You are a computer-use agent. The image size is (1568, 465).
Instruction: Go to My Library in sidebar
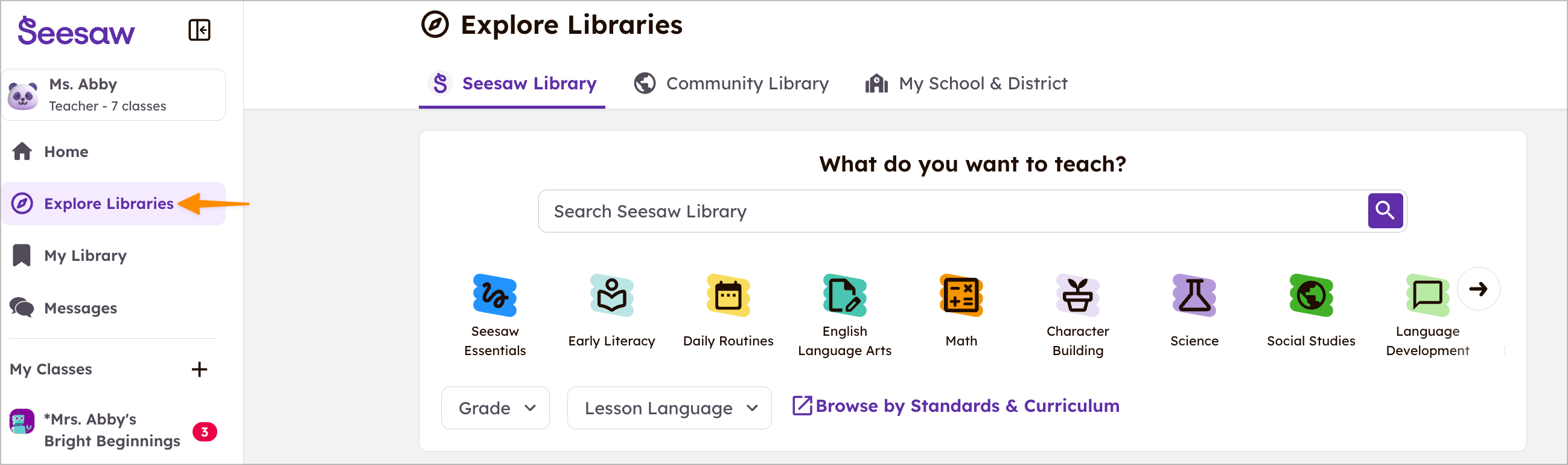coord(85,255)
